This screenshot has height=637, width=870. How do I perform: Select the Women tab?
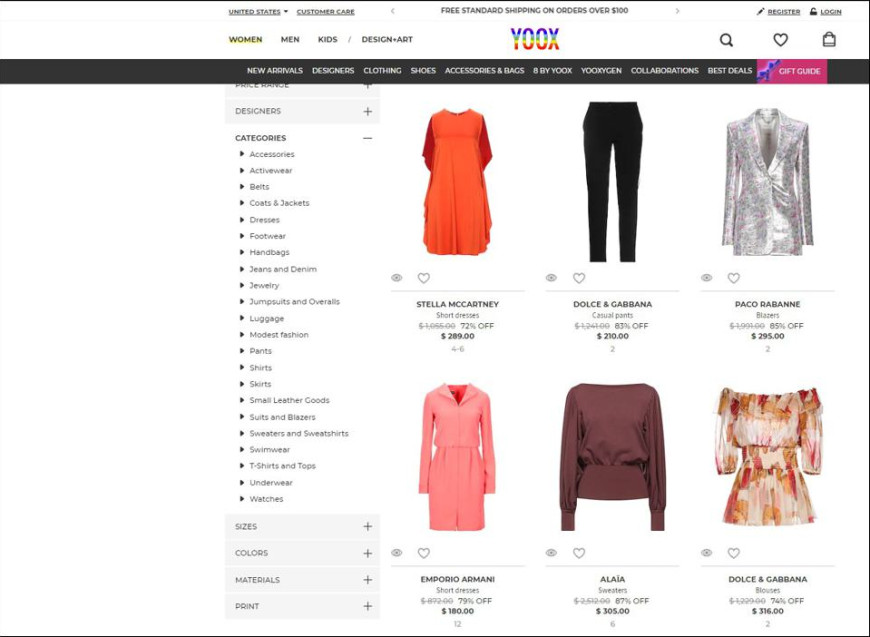pyautogui.click(x=245, y=39)
